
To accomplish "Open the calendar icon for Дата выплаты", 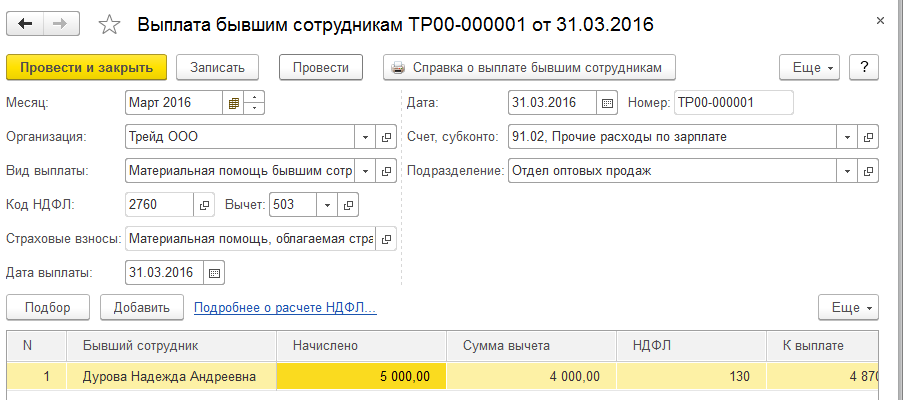I will pos(215,272).
